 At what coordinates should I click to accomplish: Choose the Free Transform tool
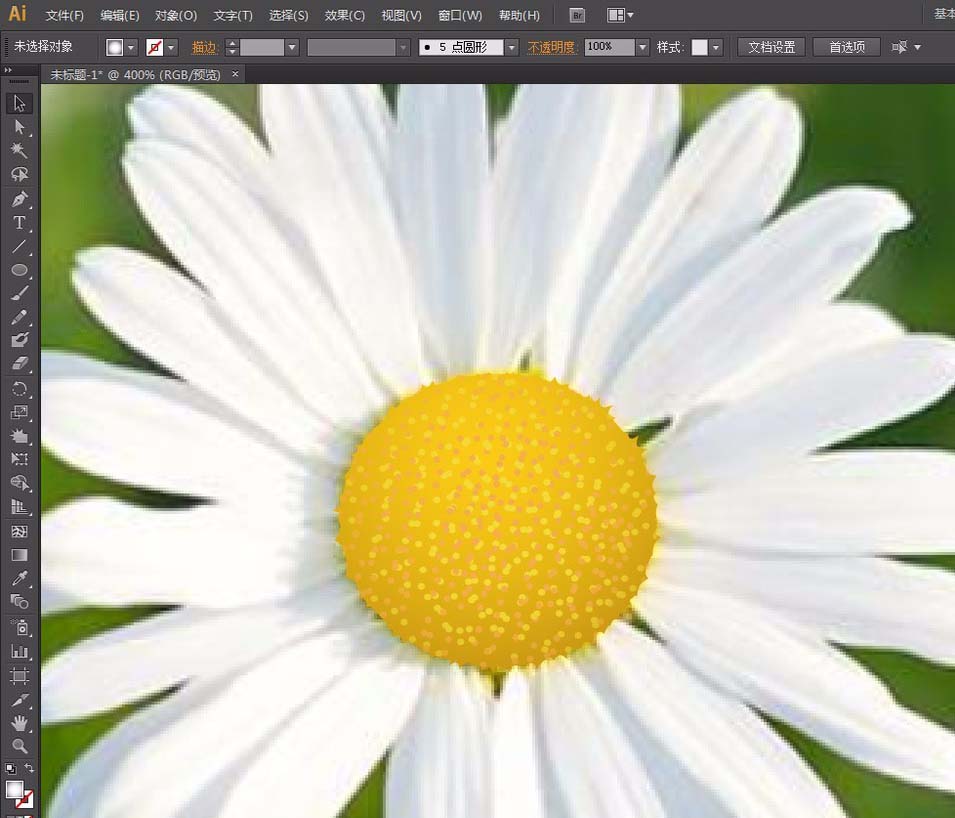pos(19,459)
